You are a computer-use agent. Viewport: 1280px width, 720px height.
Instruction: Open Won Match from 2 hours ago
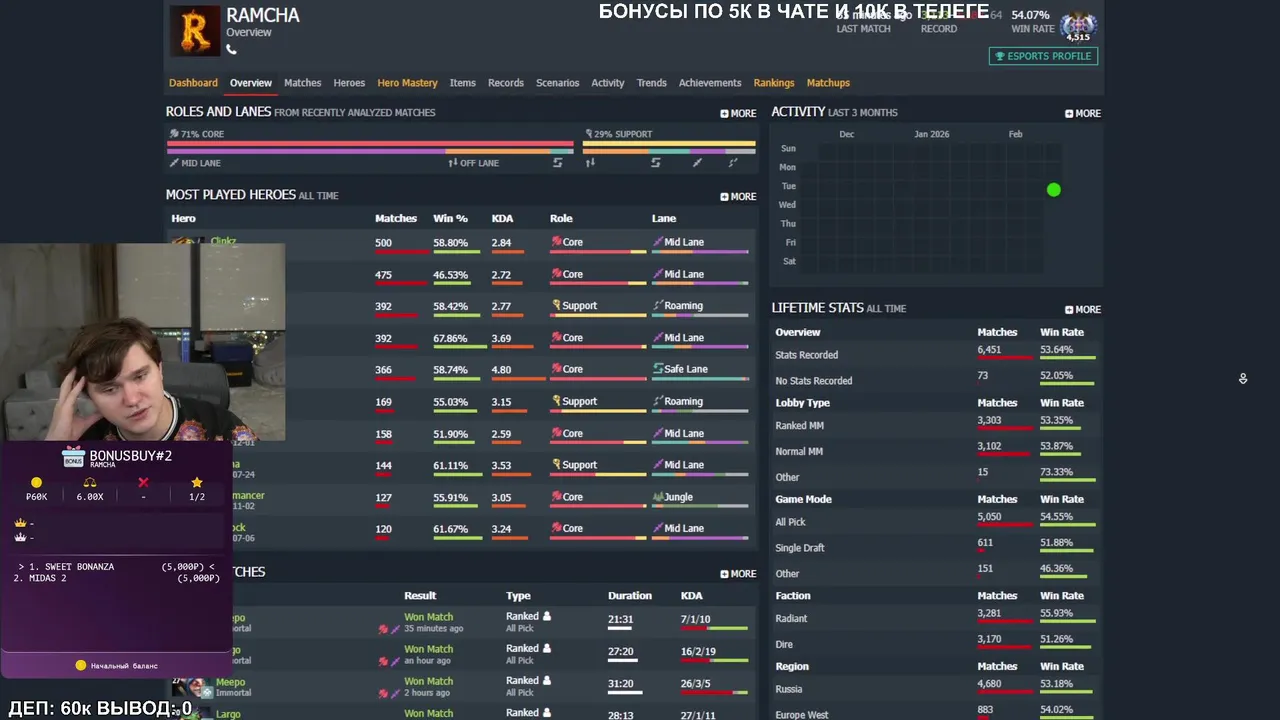[x=429, y=681]
